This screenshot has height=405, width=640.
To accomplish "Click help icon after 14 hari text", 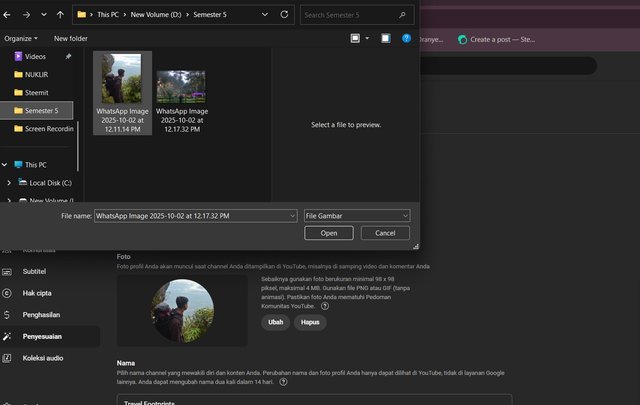I will tap(283, 382).
